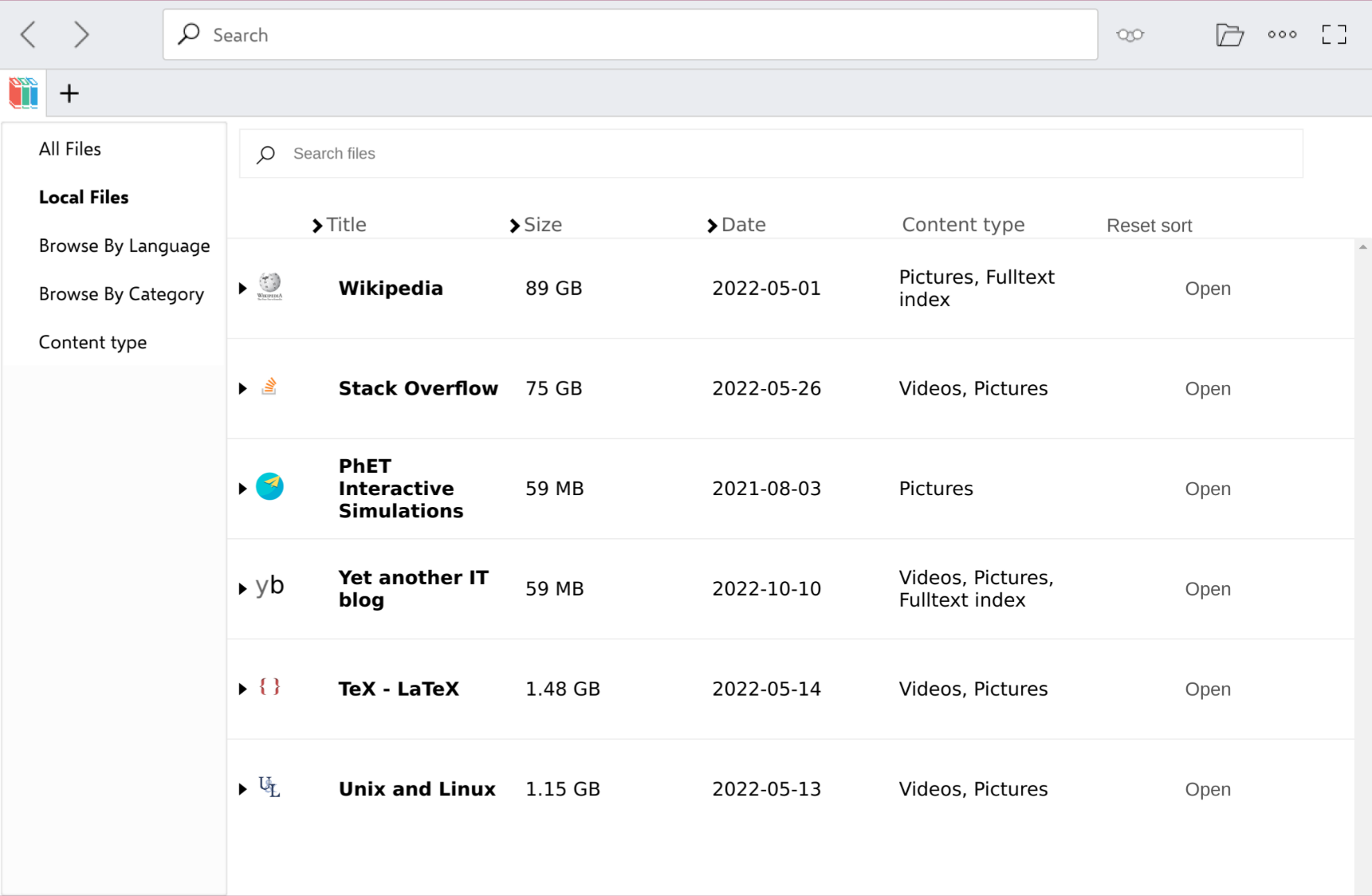Expand the Stack Overflow entry

pos(242,388)
